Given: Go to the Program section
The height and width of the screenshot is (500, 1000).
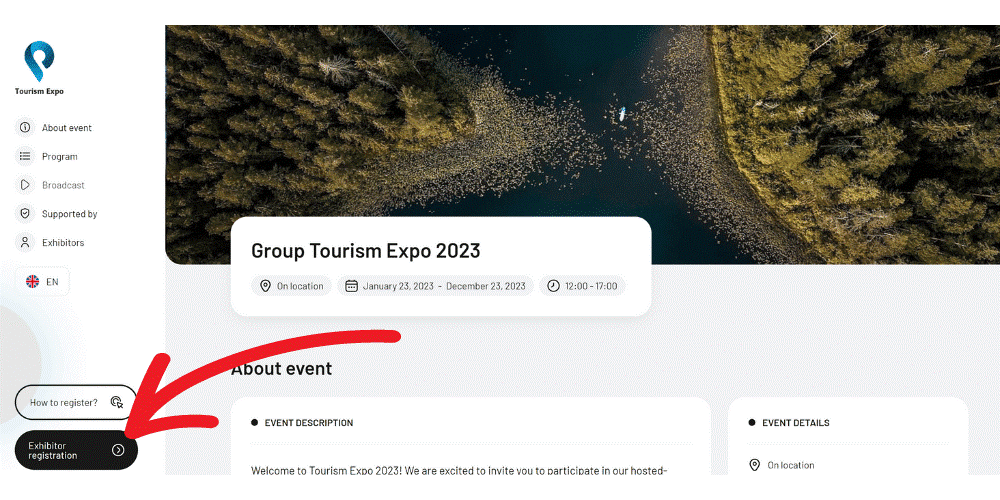Looking at the screenshot, I should 47,156.
